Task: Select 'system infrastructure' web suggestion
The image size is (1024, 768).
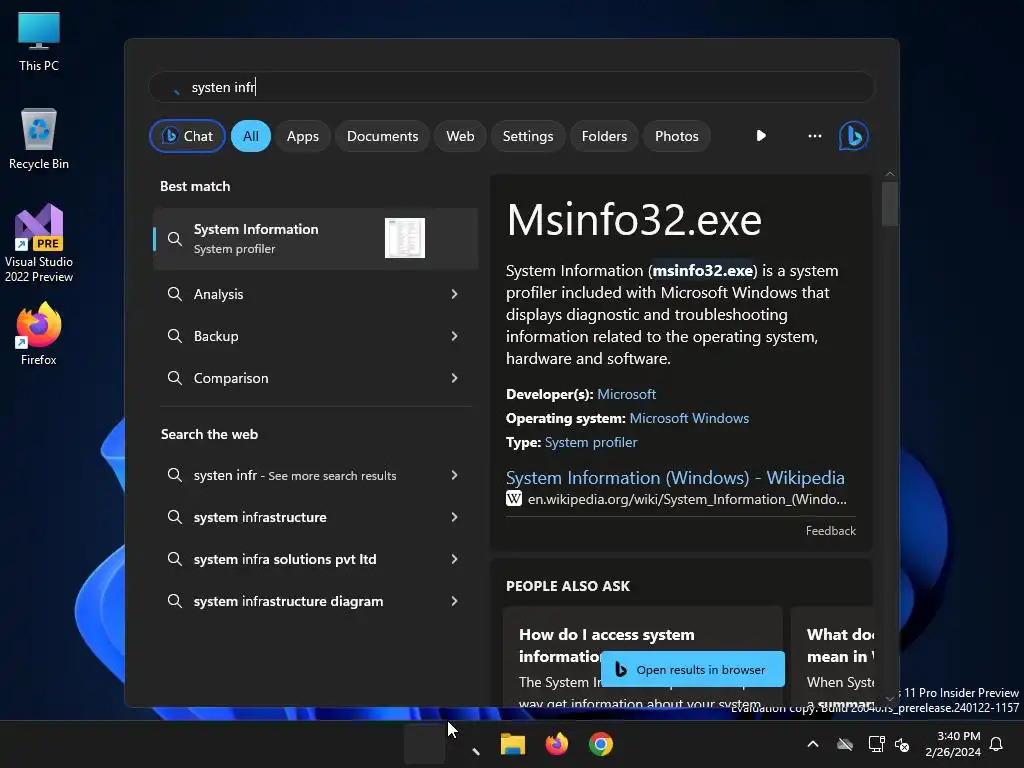Action: (315, 517)
